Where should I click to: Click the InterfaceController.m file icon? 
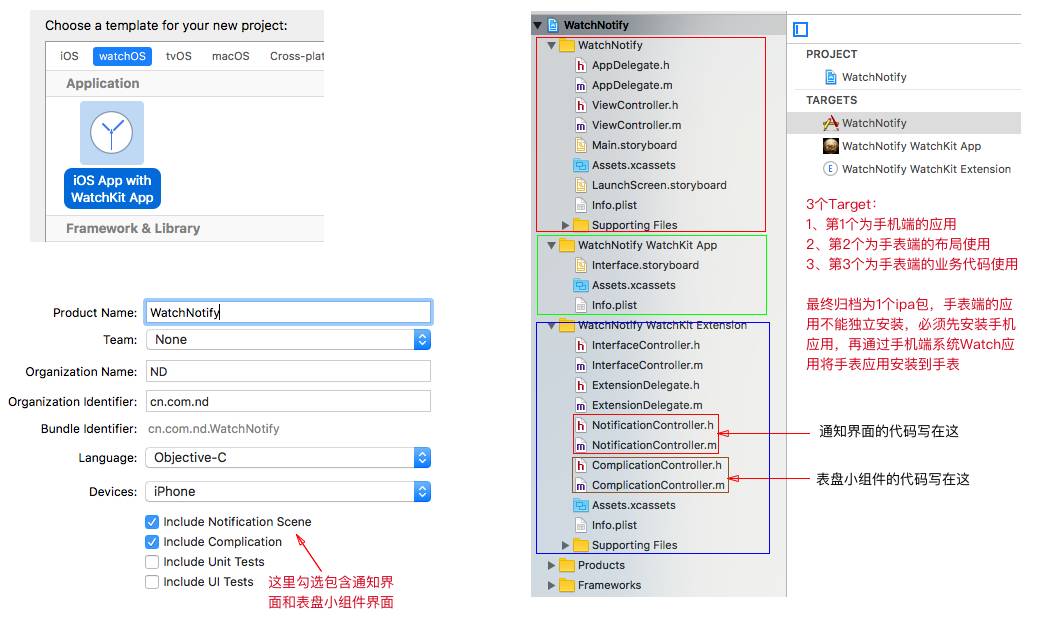pyautogui.click(x=581, y=365)
